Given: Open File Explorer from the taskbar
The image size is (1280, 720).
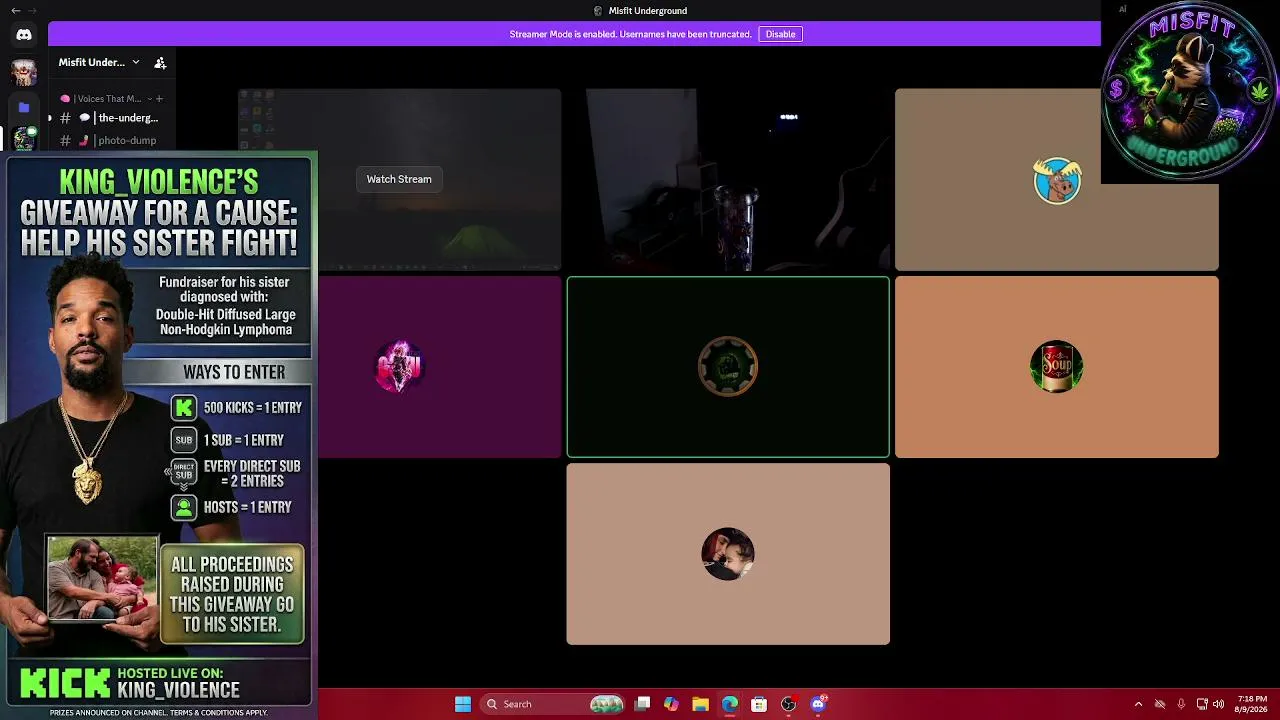Looking at the screenshot, I should [x=700, y=704].
